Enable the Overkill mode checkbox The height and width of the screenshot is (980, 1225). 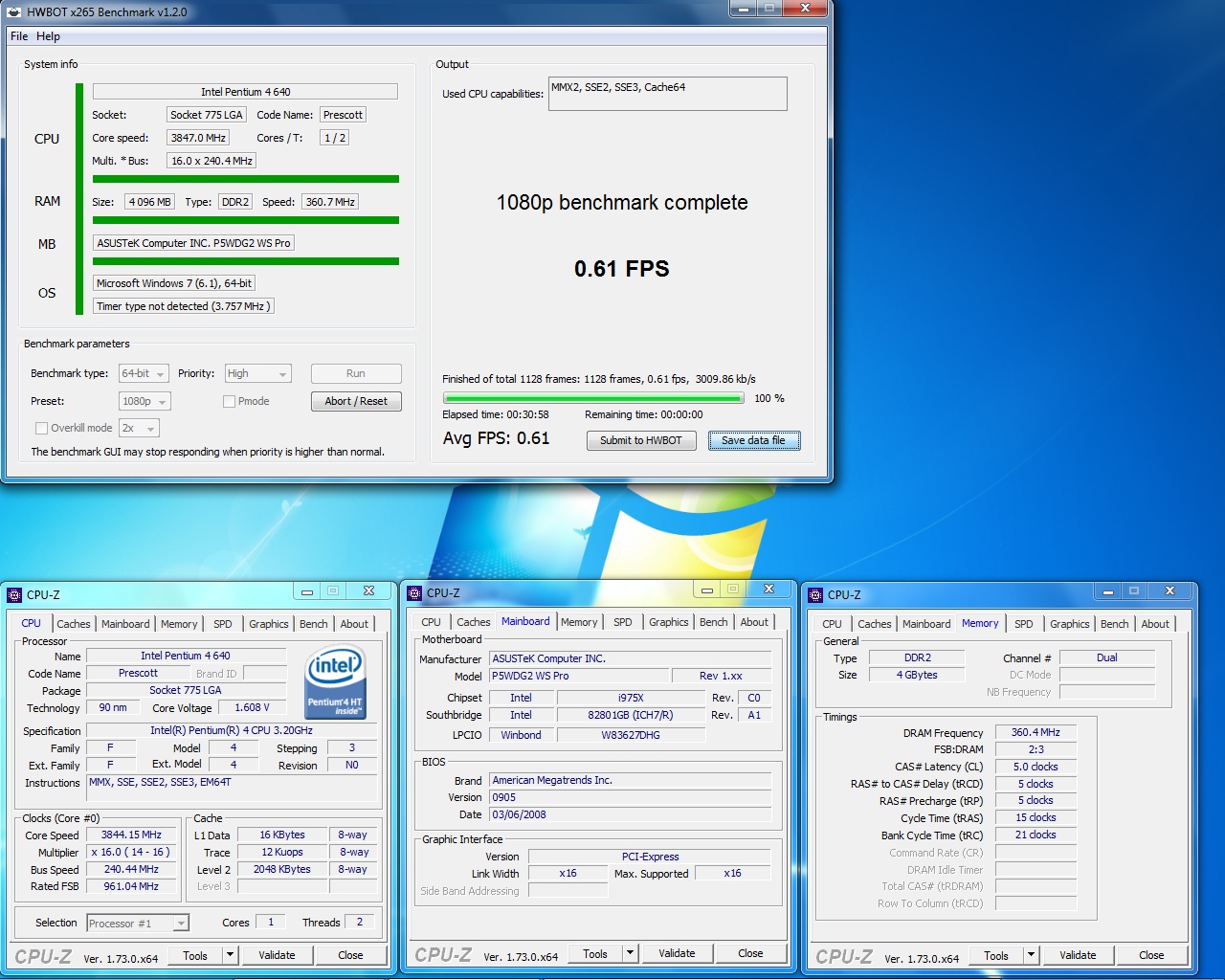(x=41, y=428)
